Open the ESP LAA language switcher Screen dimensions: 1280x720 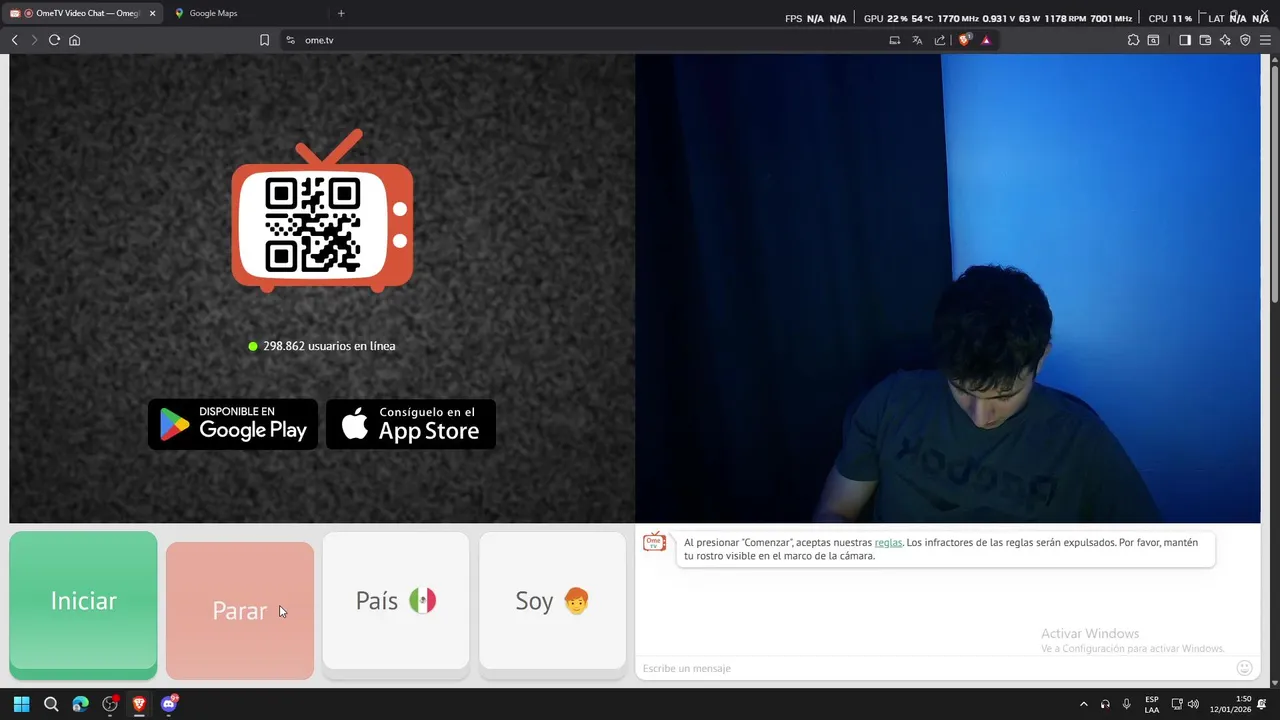pyautogui.click(x=1152, y=704)
